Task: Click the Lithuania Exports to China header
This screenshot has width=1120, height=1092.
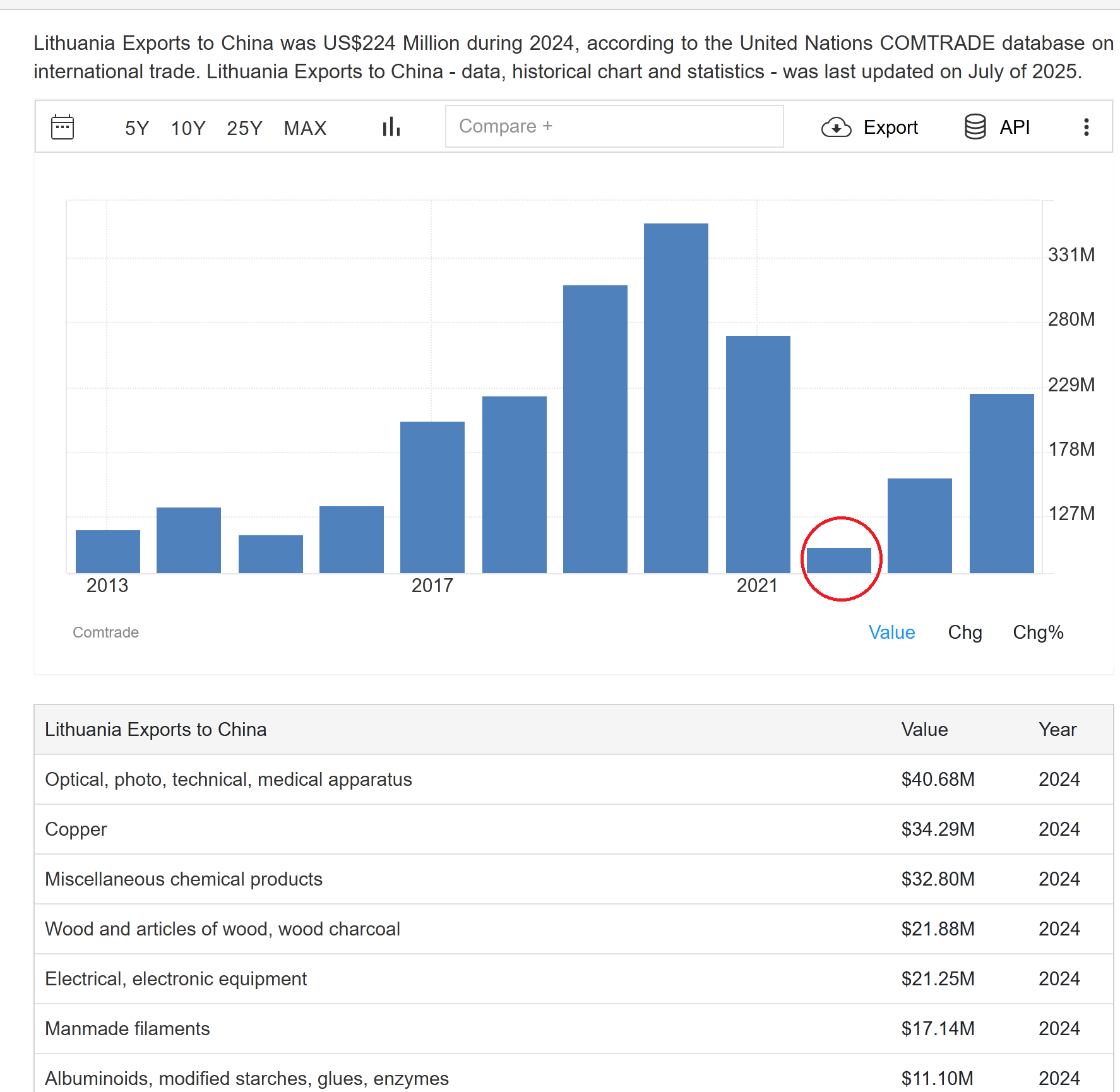Action: point(156,729)
